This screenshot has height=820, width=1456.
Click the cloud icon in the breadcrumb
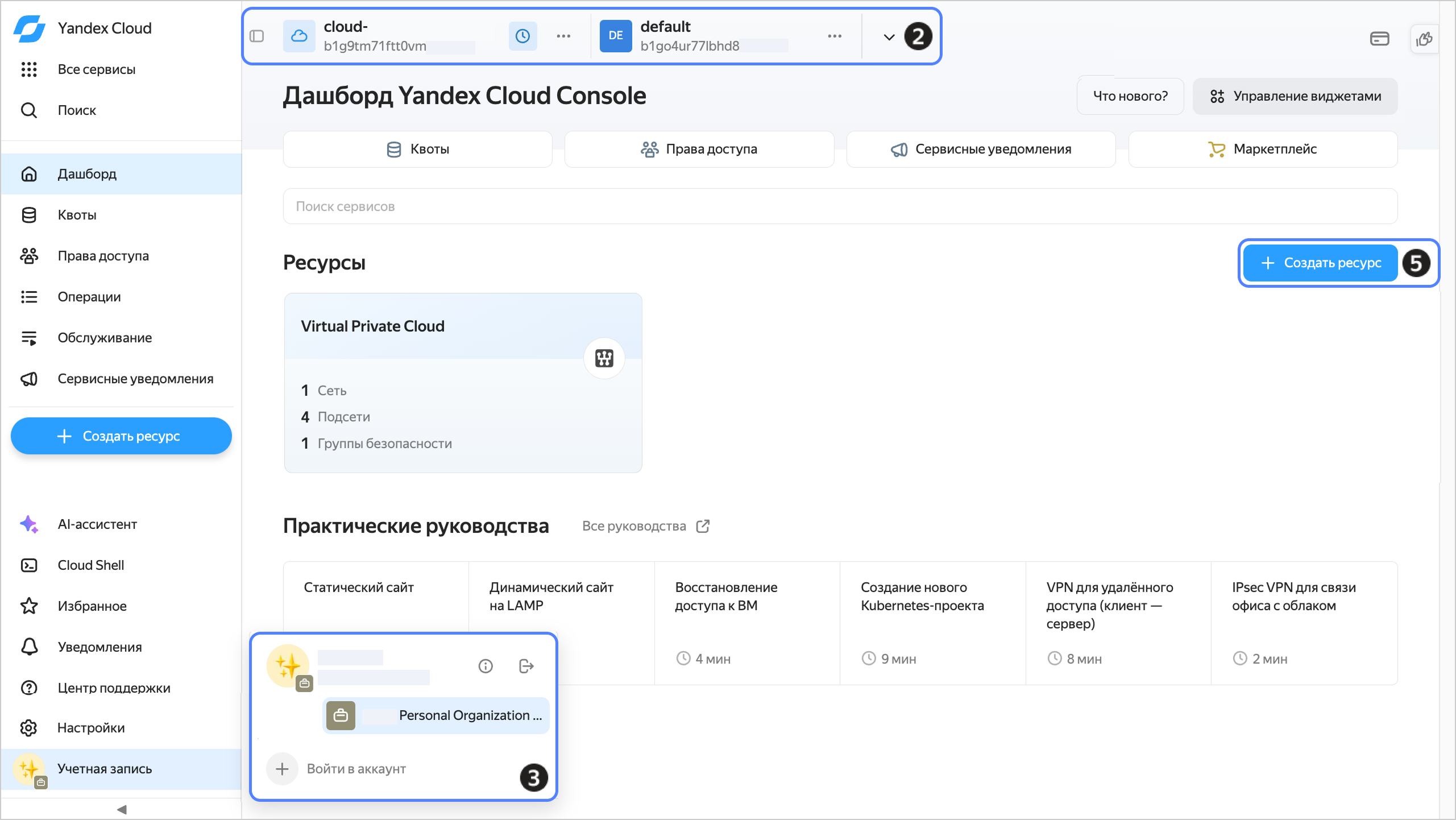click(x=299, y=36)
